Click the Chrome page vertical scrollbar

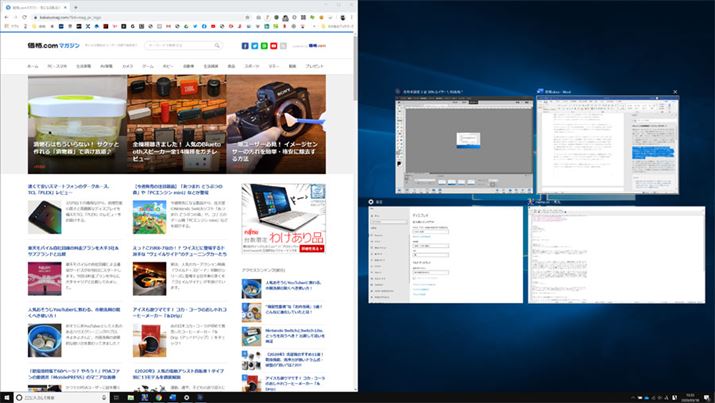coord(354,200)
